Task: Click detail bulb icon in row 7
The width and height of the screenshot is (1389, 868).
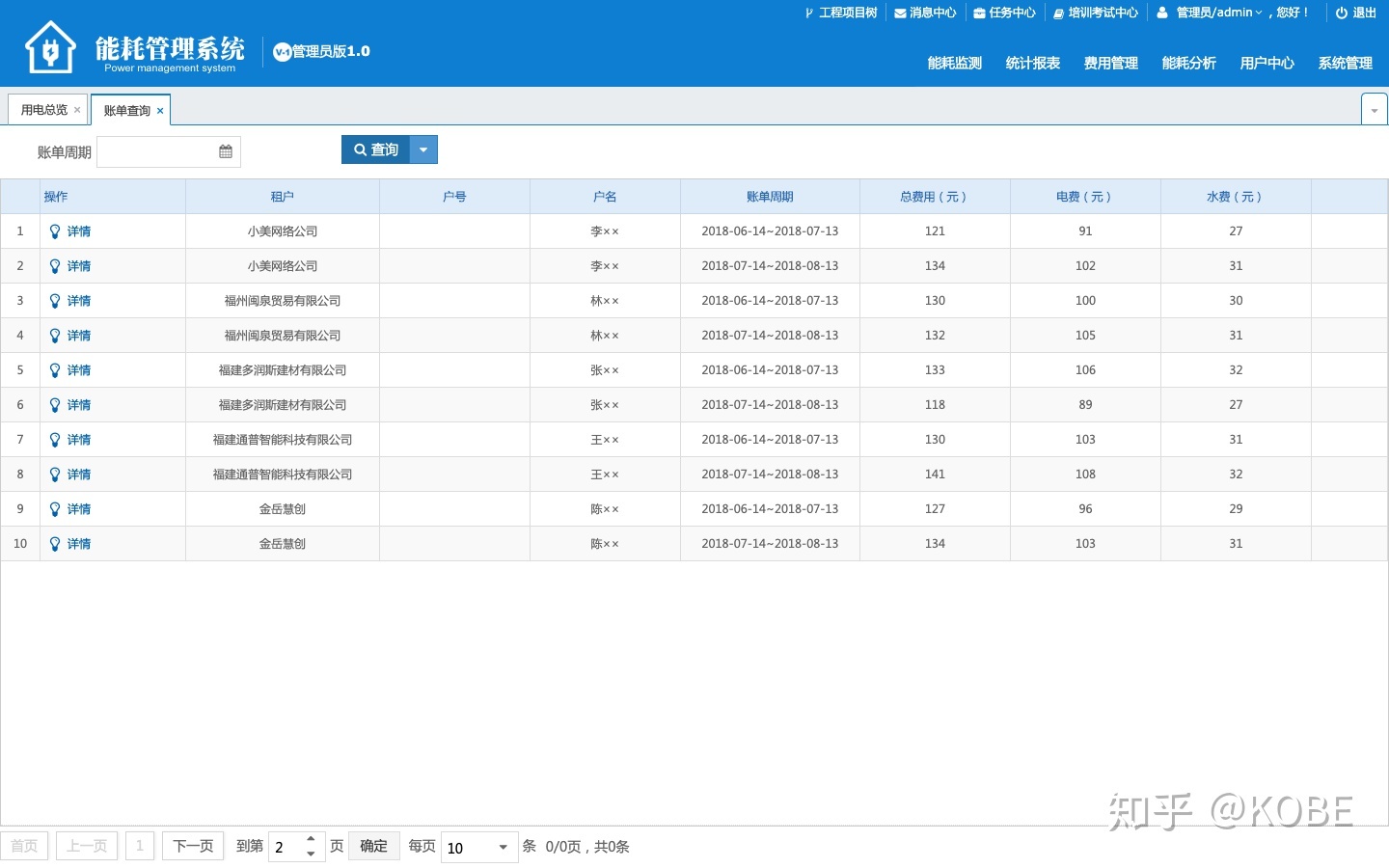Action: click(x=55, y=440)
